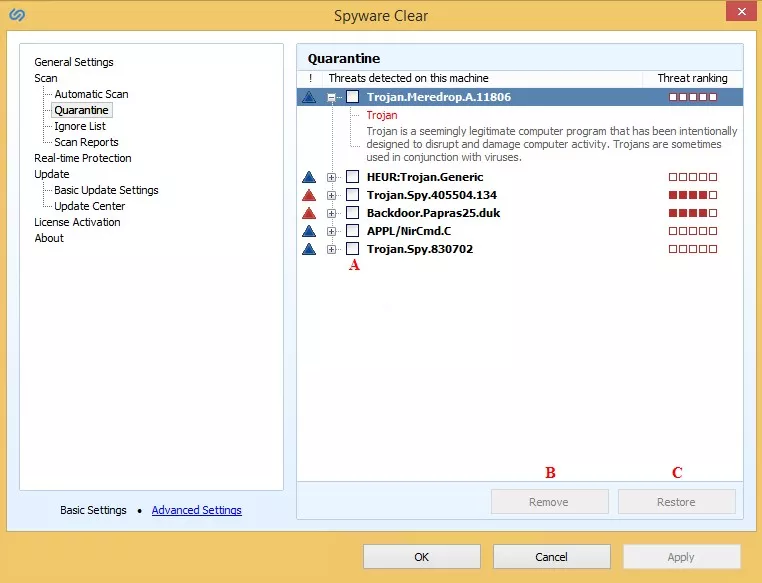Image resolution: width=762 pixels, height=583 pixels.
Task: Select threat name HEUR:Trojan.Generic
Action: (425, 177)
